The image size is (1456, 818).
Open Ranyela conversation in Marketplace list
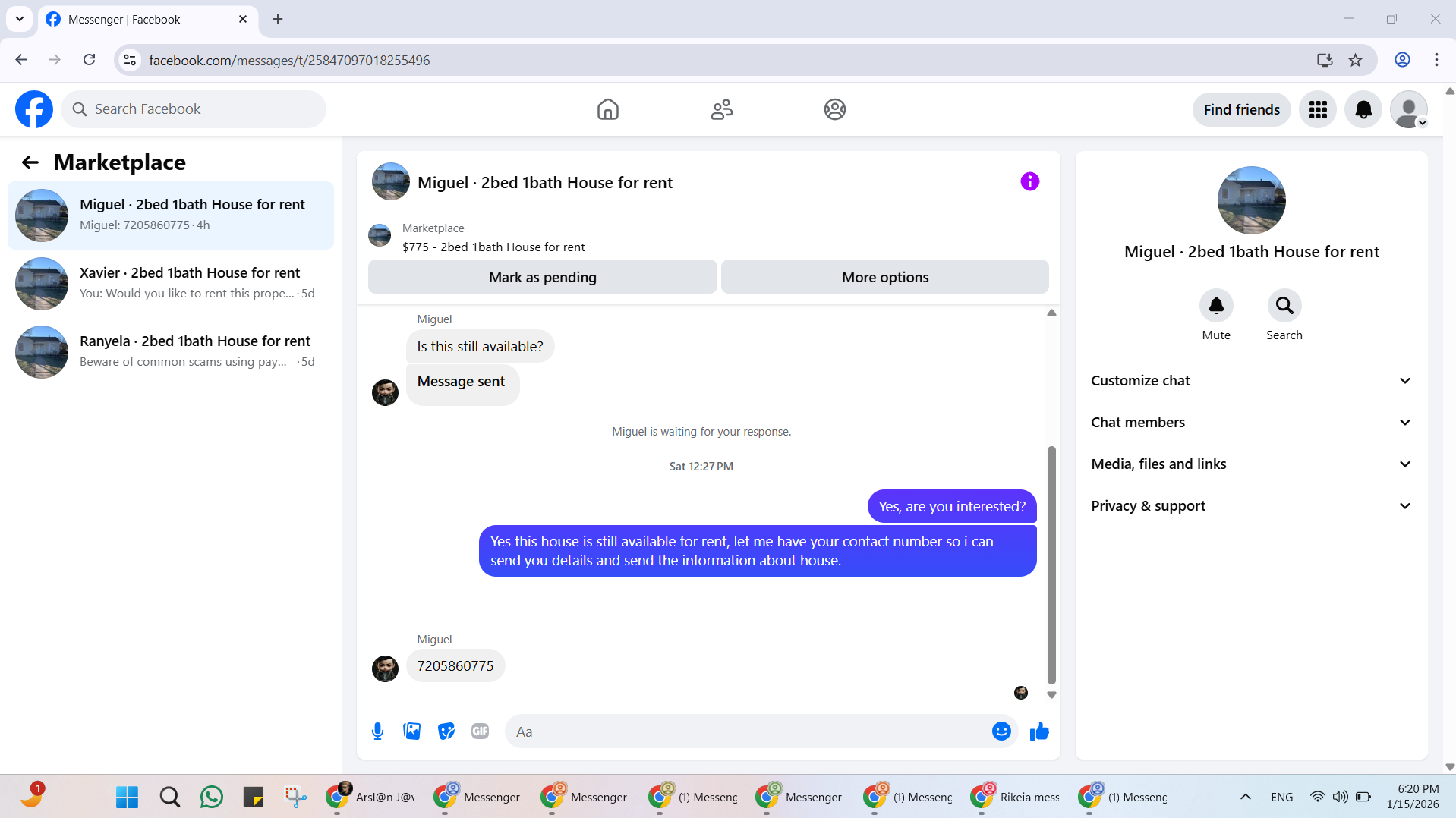click(x=171, y=352)
